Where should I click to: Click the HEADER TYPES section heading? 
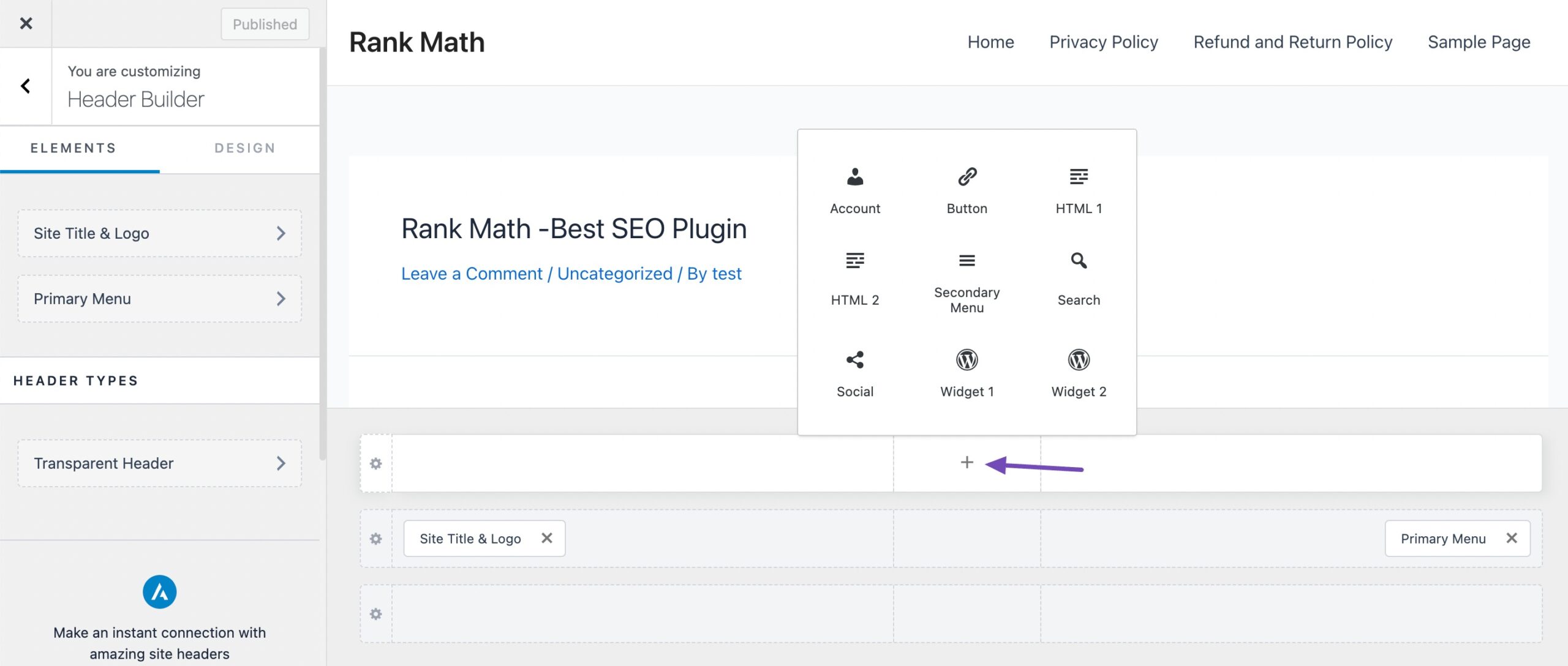coord(76,381)
